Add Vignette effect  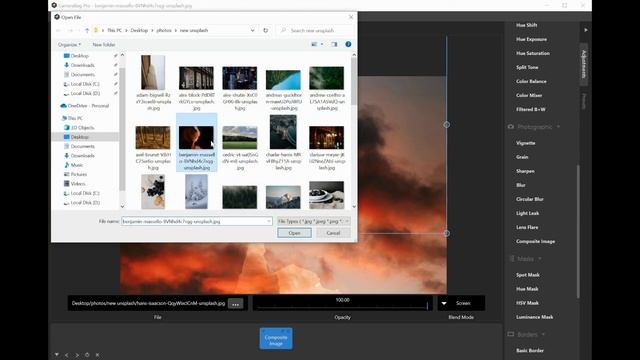(525, 143)
